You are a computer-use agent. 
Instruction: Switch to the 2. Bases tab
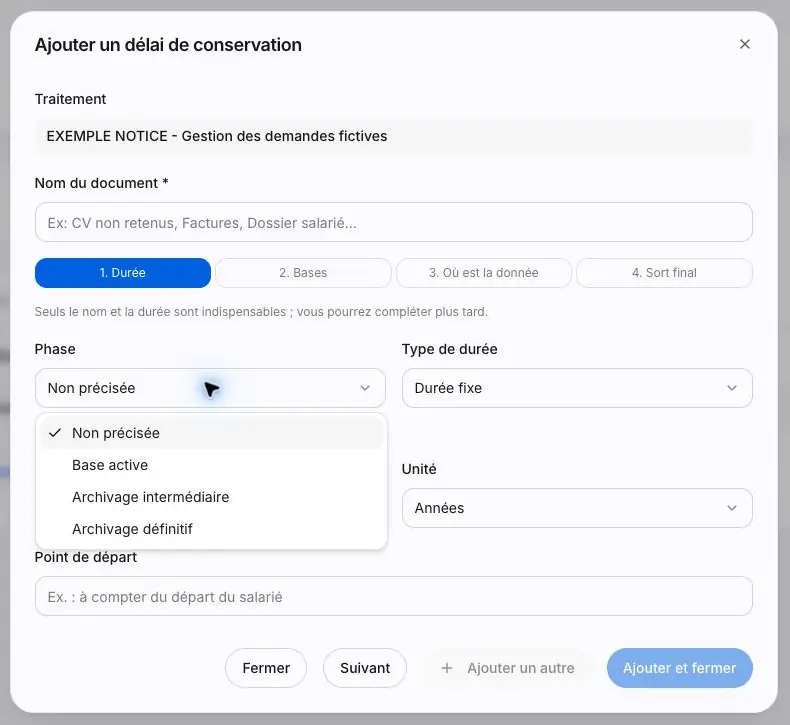303,273
